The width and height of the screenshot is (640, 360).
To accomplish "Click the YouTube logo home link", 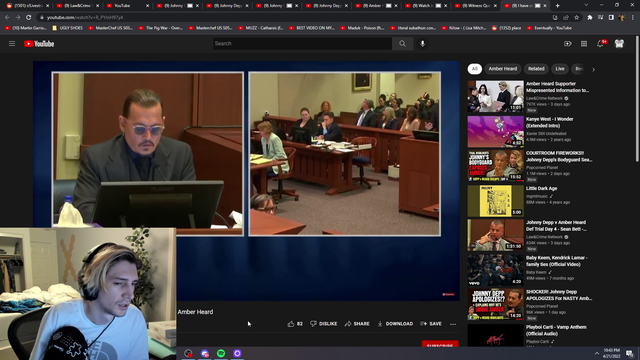I will tap(39, 44).
